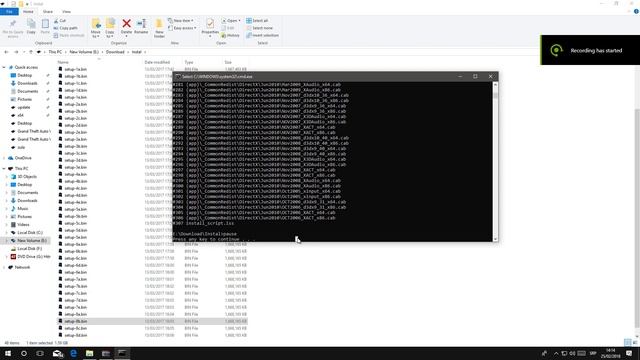Click Pin to Quick access icon
The width and height of the screenshot is (640, 360).
(x=13, y=29)
